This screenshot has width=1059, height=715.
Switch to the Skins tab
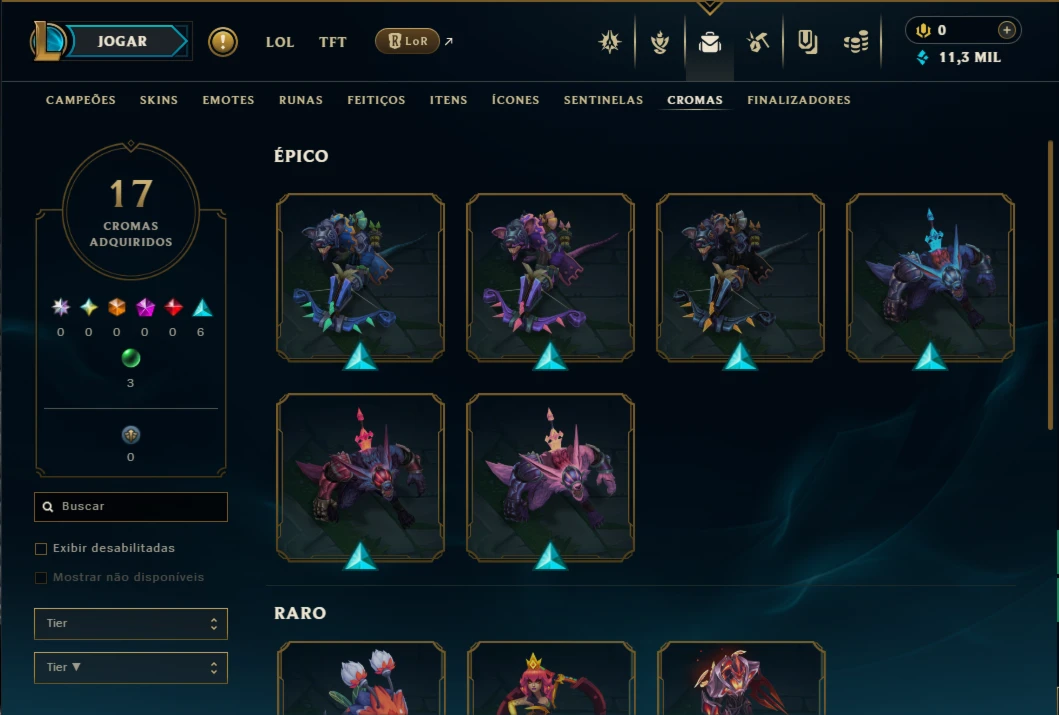click(159, 100)
